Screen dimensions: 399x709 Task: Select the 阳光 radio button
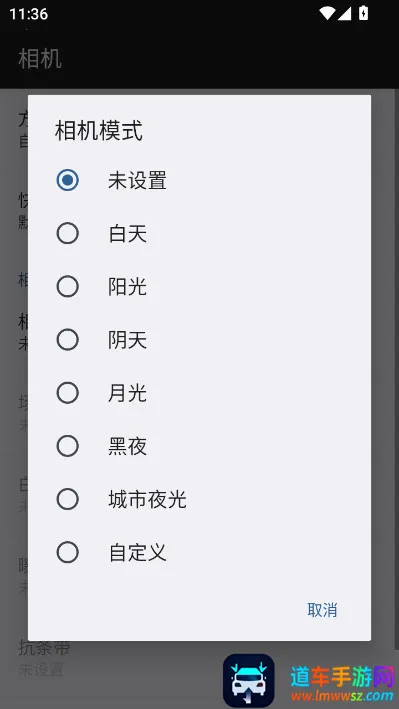point(67,287)
